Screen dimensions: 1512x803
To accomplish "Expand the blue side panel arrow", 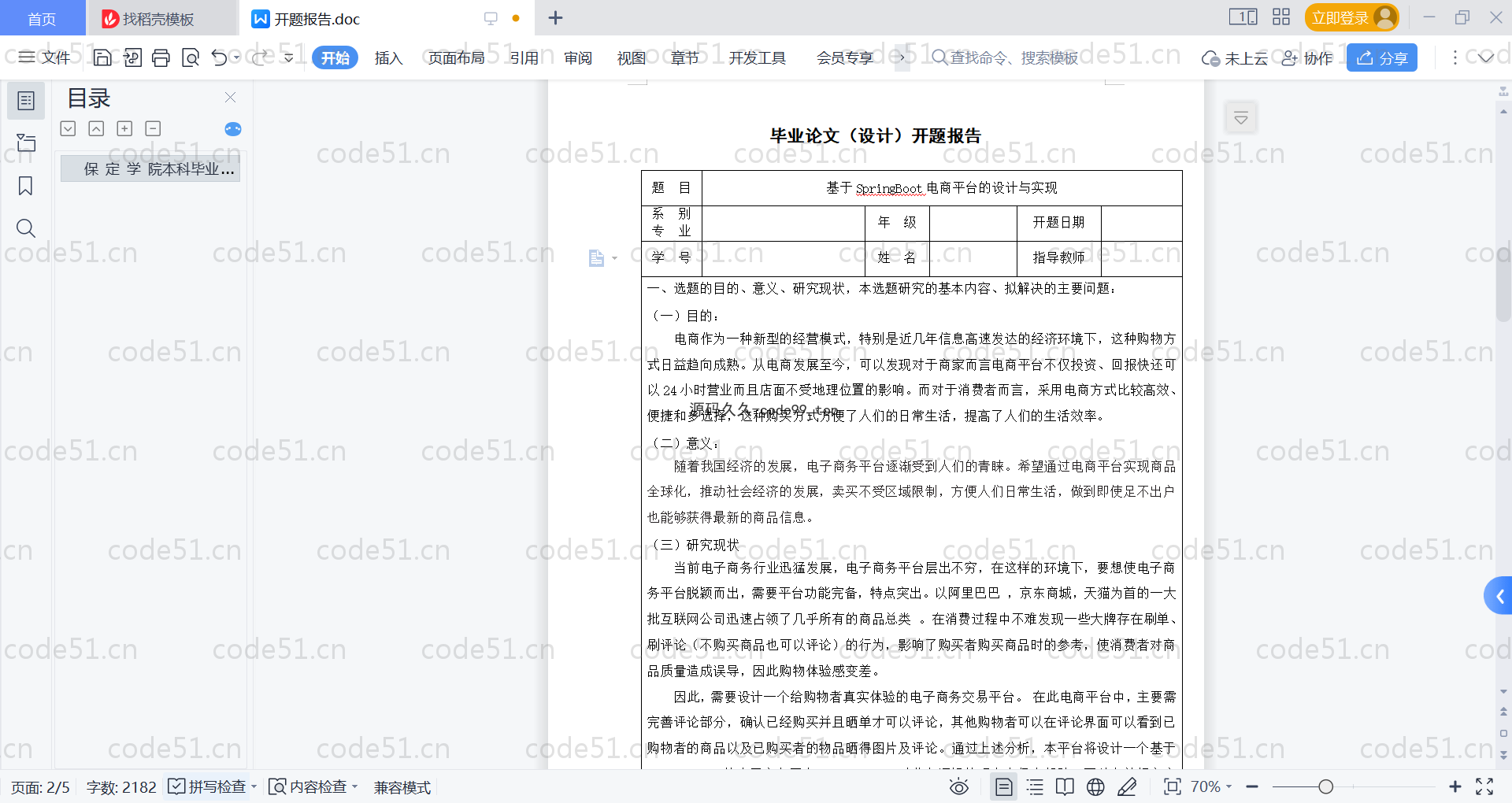I will (x=1499, y=596).
